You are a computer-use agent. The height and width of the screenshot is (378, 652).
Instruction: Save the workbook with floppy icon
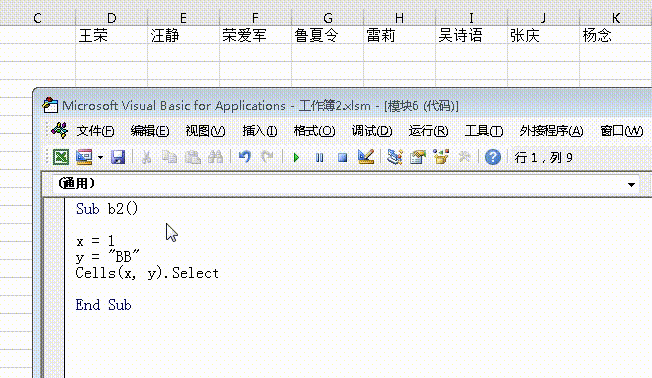pos(118,157)
